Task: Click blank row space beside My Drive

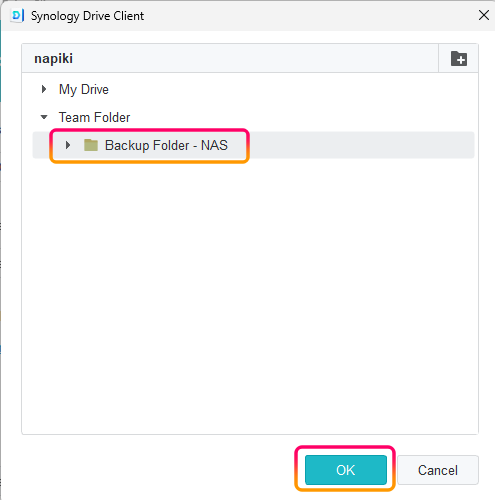Action: 292,89
